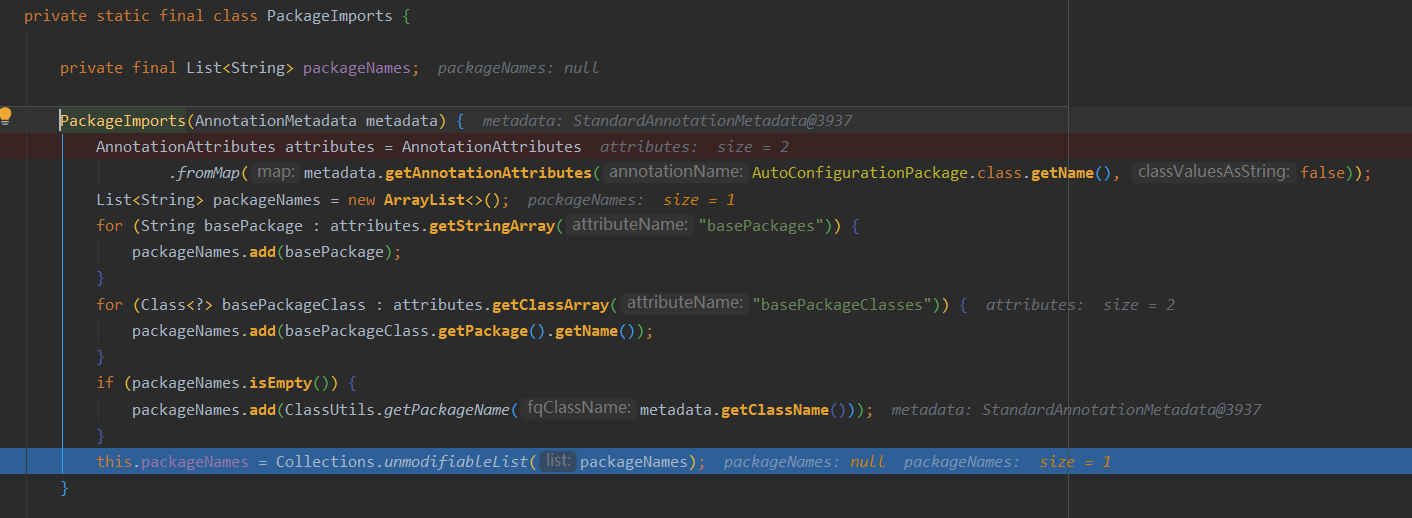Click the .fromMap method call
Image resolution: width=1412 pixels, height=518 pixels.
click(204, 173)
